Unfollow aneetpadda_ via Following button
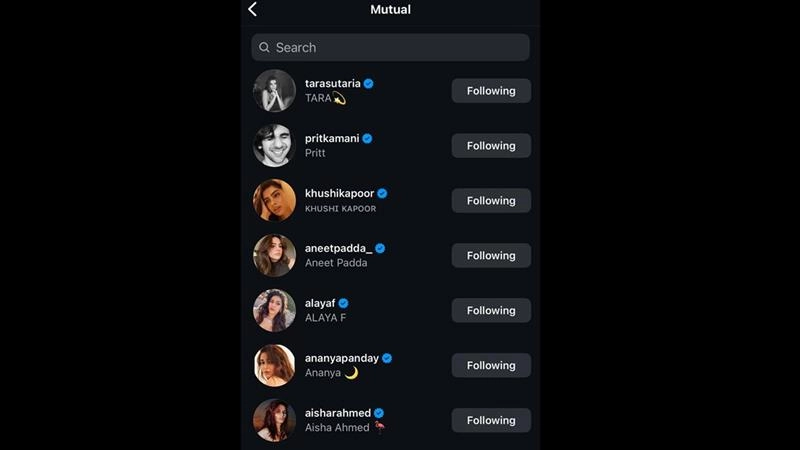Image resolution: width=800 pixels, height=450 pixels. pos(491,256)
